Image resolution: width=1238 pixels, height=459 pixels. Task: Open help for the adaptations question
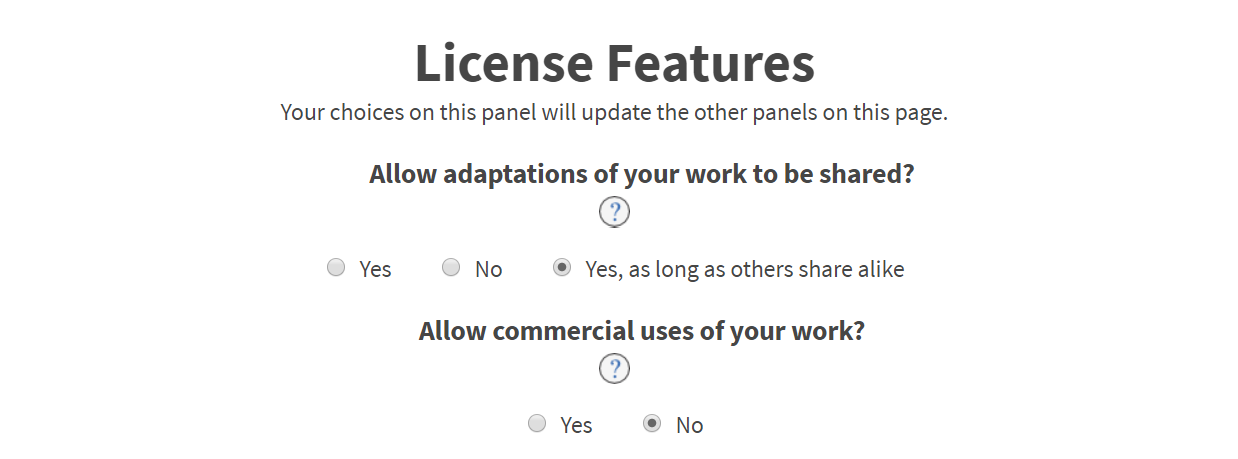[x=614, y=212]
